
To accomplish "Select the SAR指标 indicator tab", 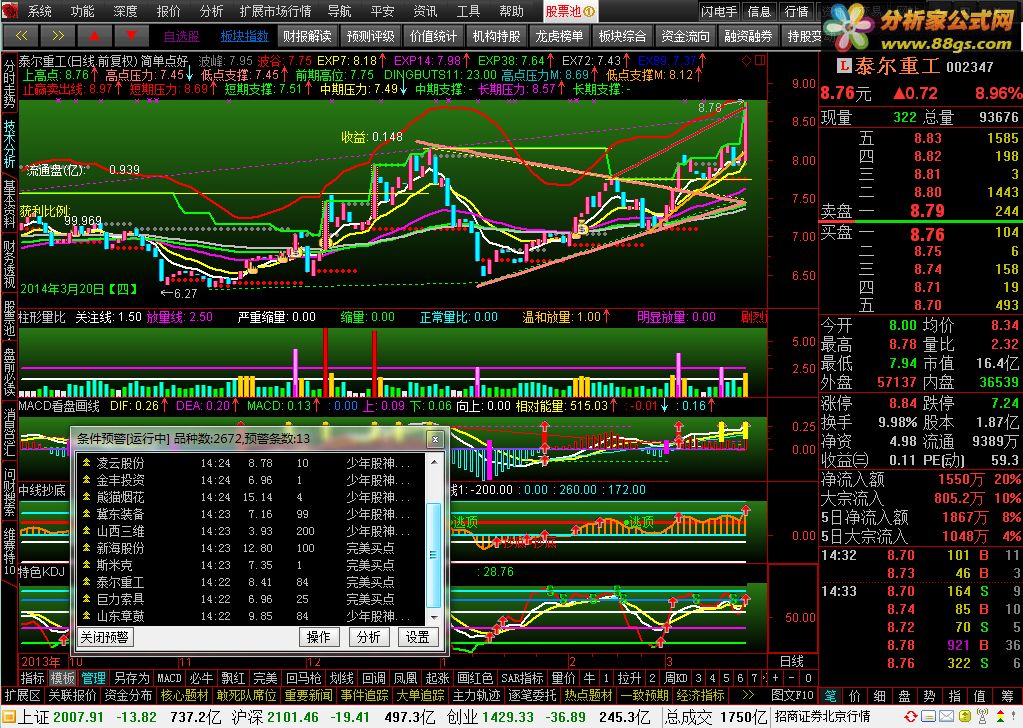I will 522,678.
